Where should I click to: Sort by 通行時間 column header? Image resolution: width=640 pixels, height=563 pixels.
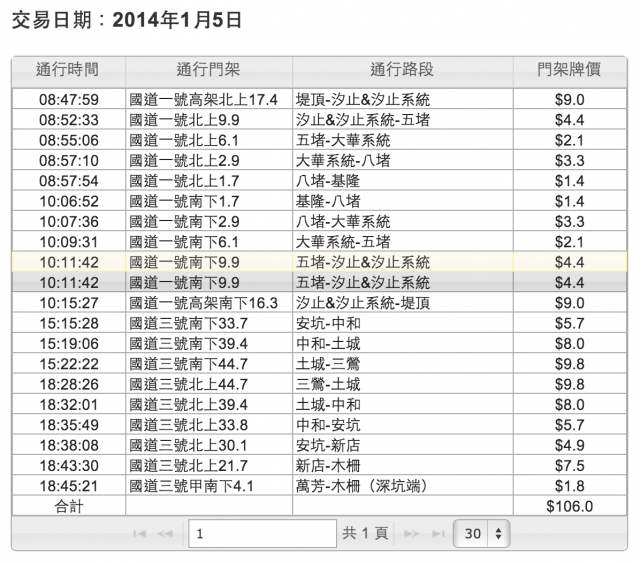[69, 71]
